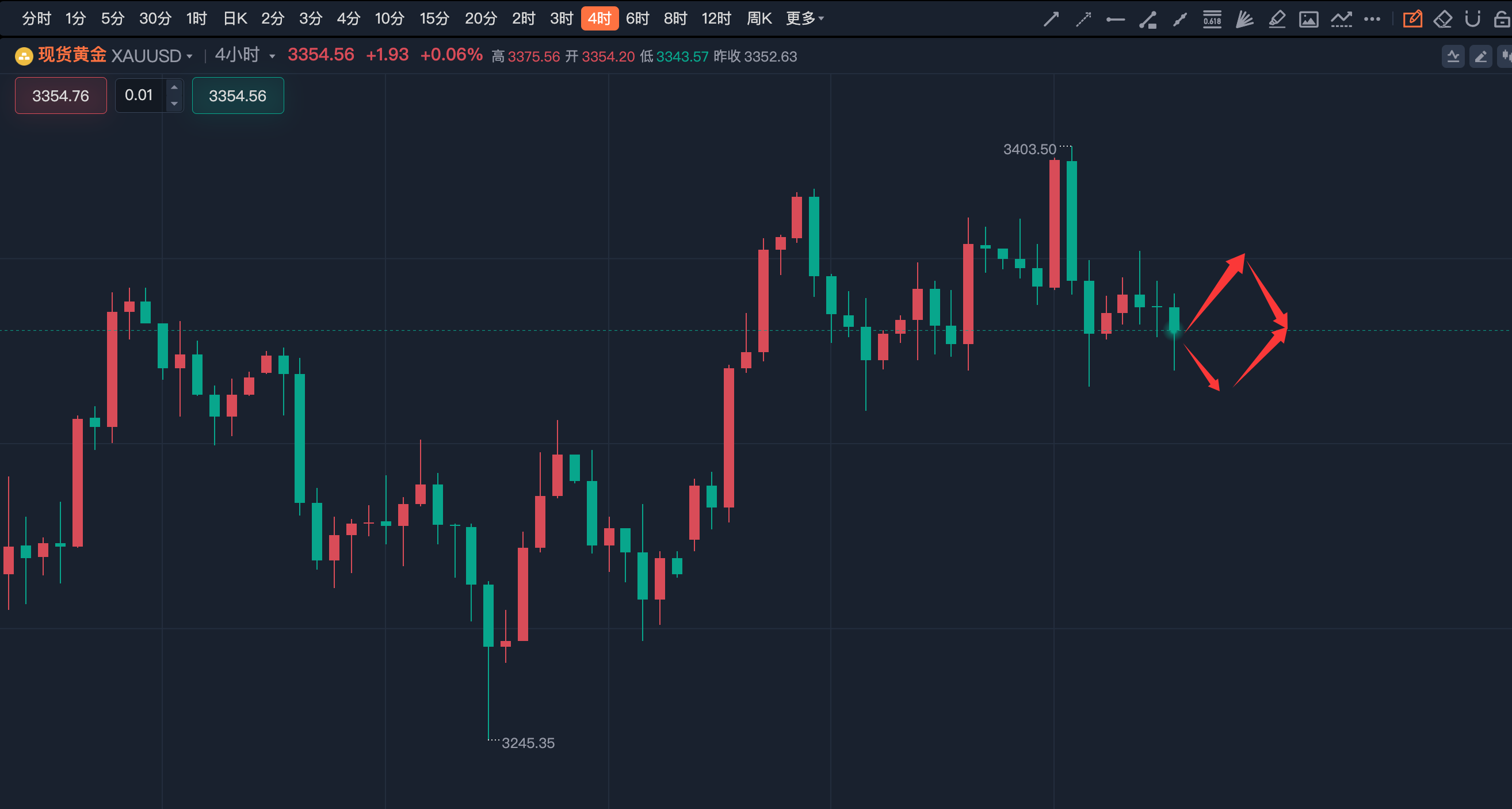Switch to 分时 timeframe

[x=36, y=19]
